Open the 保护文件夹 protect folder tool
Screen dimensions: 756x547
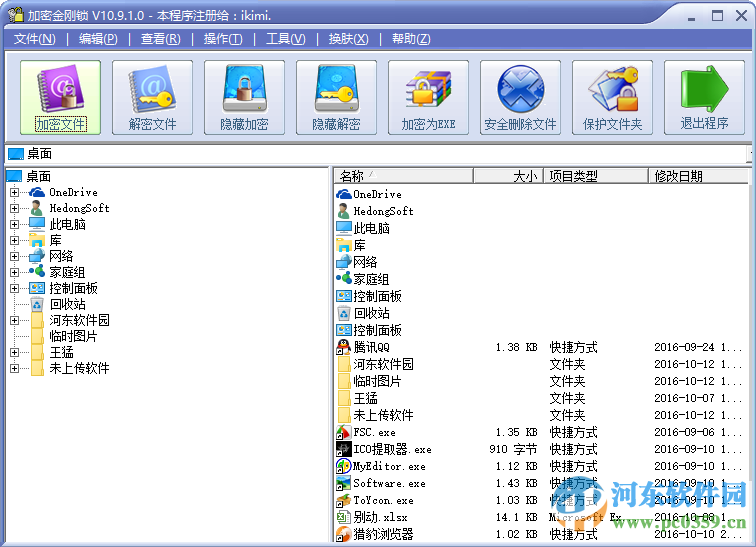613,97
